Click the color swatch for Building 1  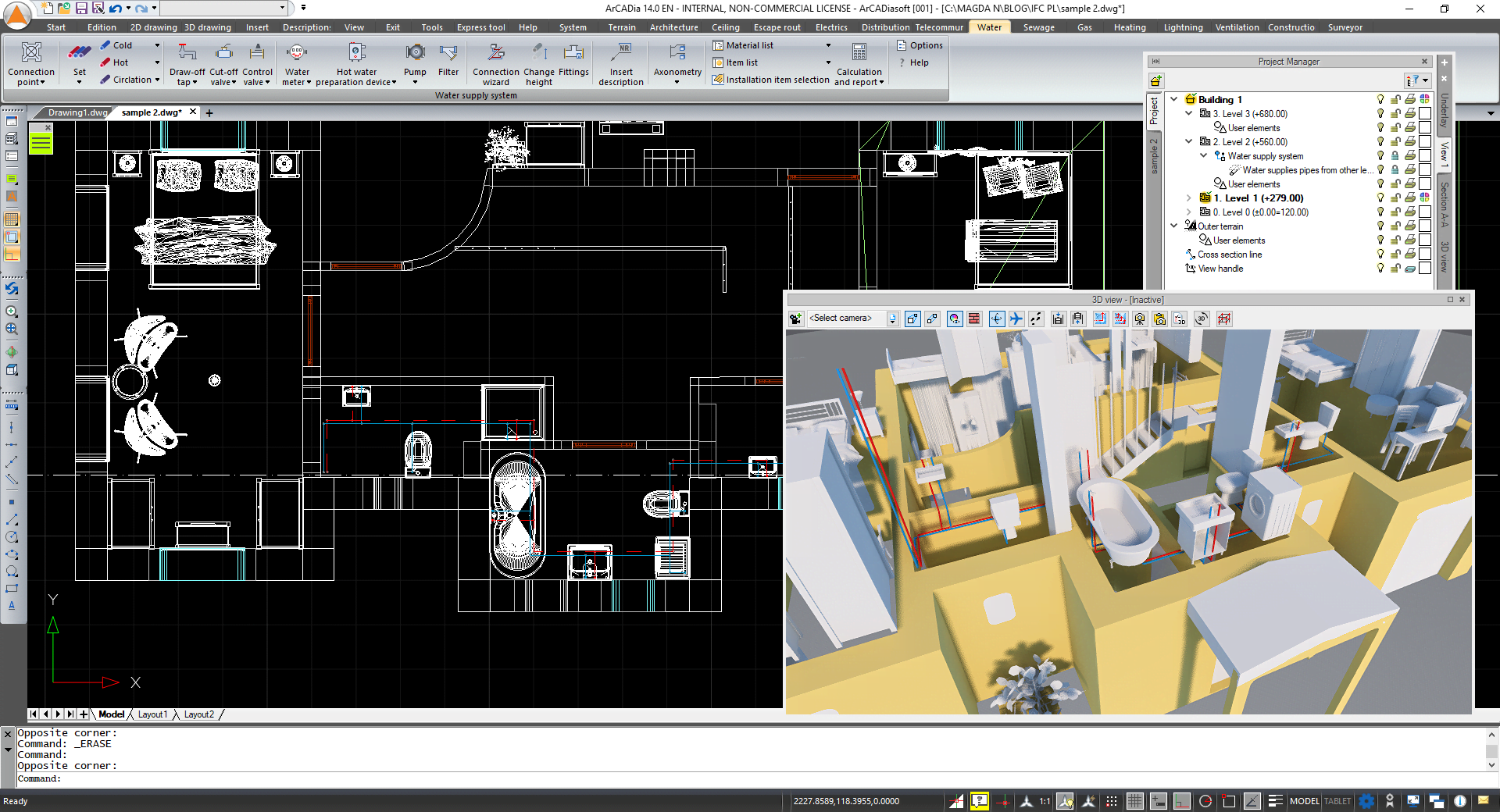coord(1425,100)
